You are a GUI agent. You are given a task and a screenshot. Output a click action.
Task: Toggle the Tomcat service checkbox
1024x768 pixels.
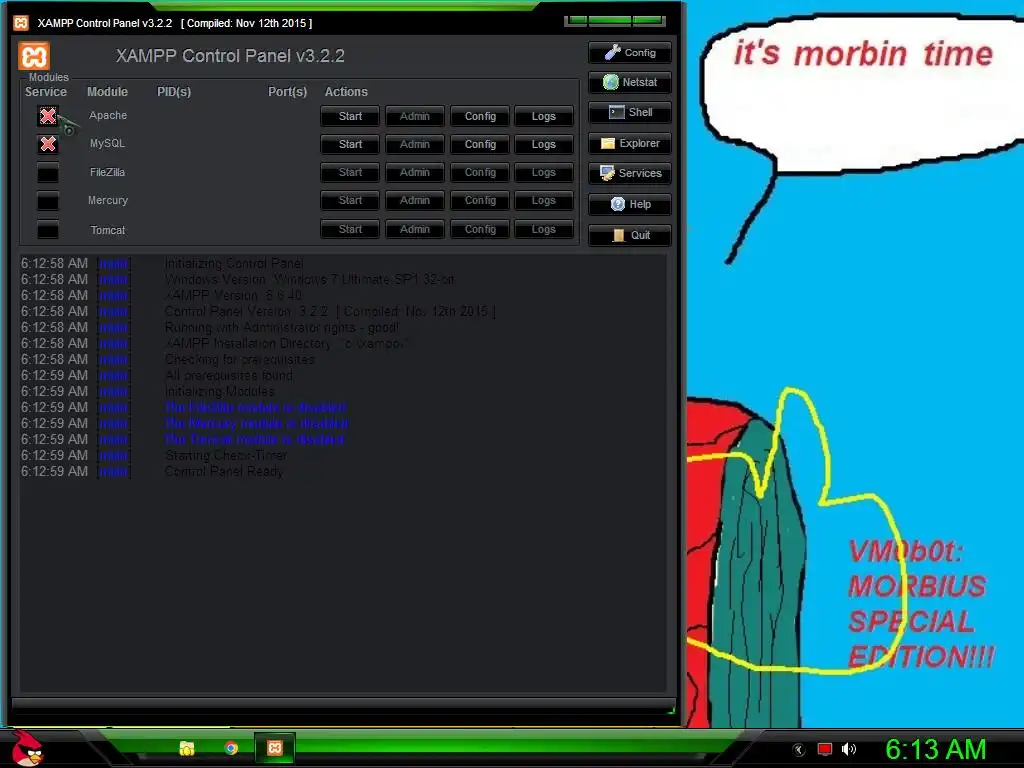pos(48,229)
